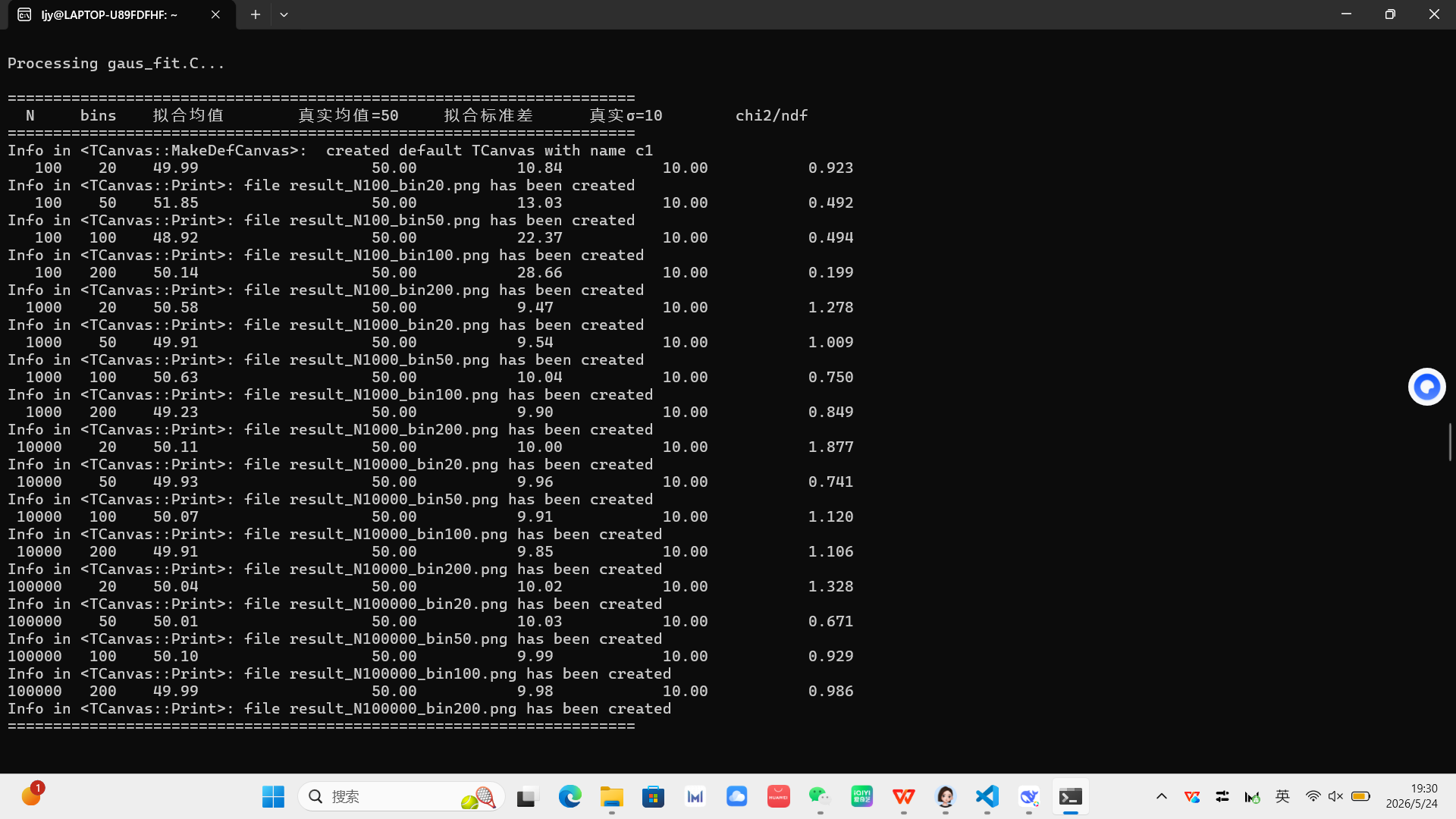The width and height of the screenshot is (1456, 819).
Task: Click the terminal vertical scrollbar thumb
Action: point(1450,441)
